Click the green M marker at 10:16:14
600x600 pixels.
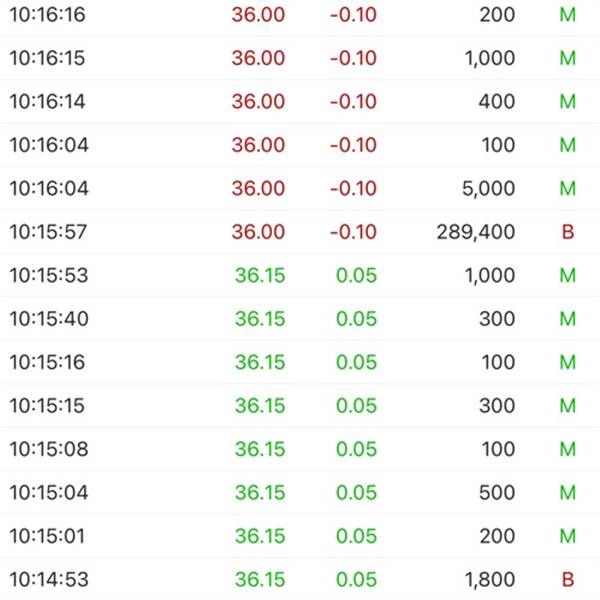coord(568,101)
